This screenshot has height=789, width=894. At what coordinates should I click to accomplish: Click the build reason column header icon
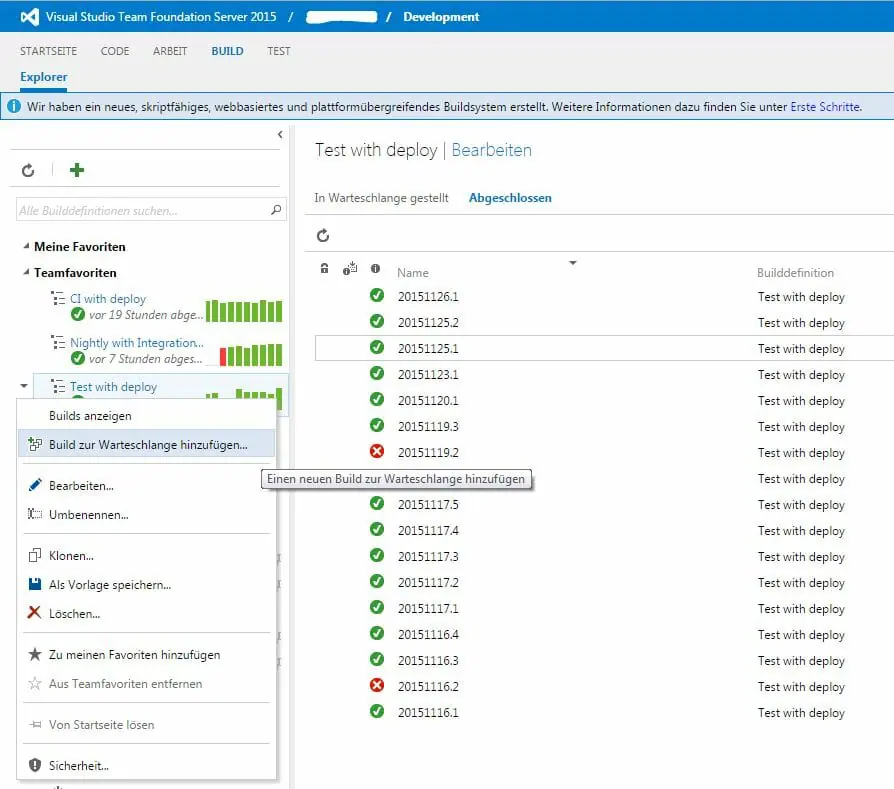350,269
